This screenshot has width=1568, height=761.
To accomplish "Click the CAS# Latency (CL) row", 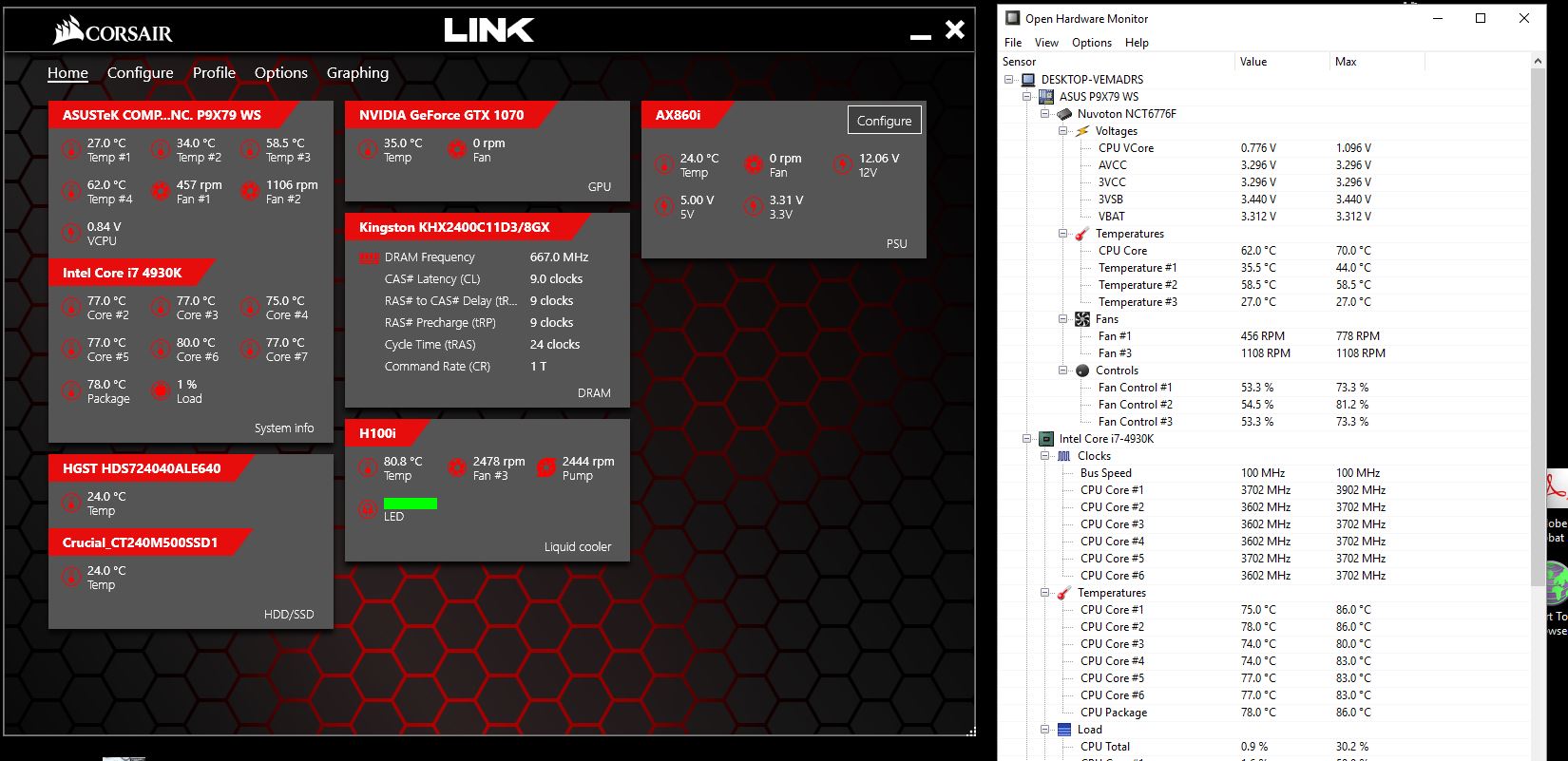I will tap(484, 279).
